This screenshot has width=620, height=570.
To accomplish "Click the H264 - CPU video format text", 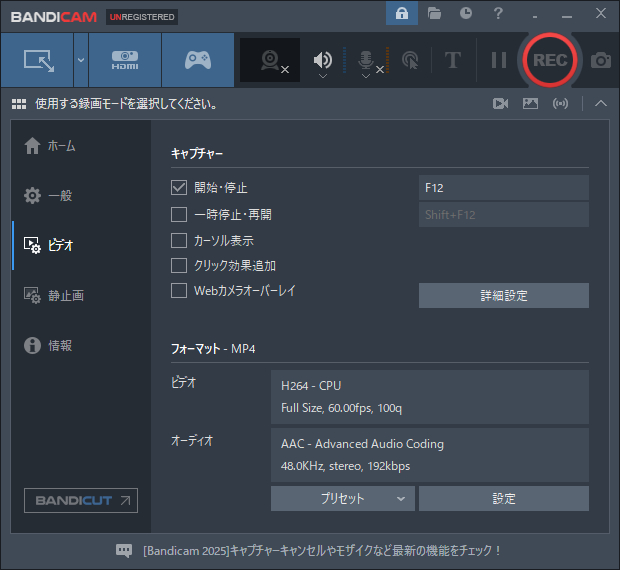I will [311, 386].
